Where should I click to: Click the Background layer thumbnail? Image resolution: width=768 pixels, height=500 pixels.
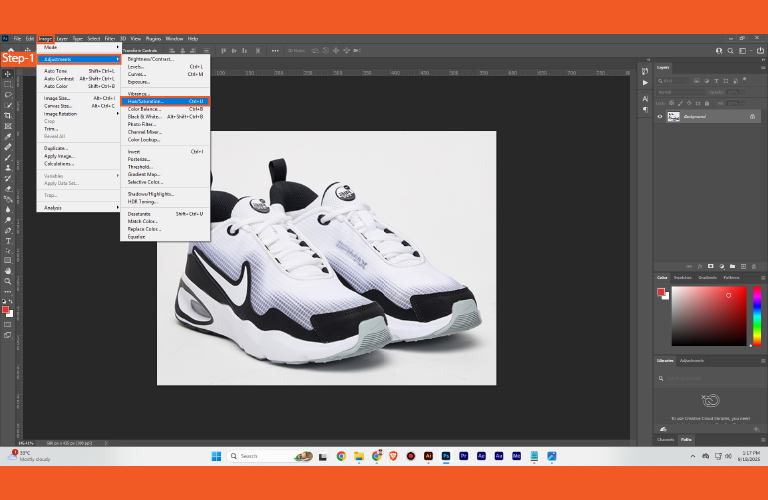[674, 116]
